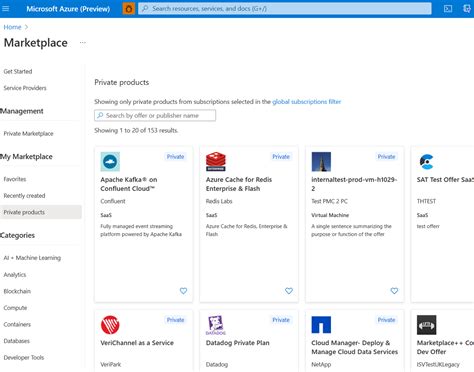Open Cloud Shell from the top bar
The width and height of the screenshot is (474, 372).
[x=448, y=9]
